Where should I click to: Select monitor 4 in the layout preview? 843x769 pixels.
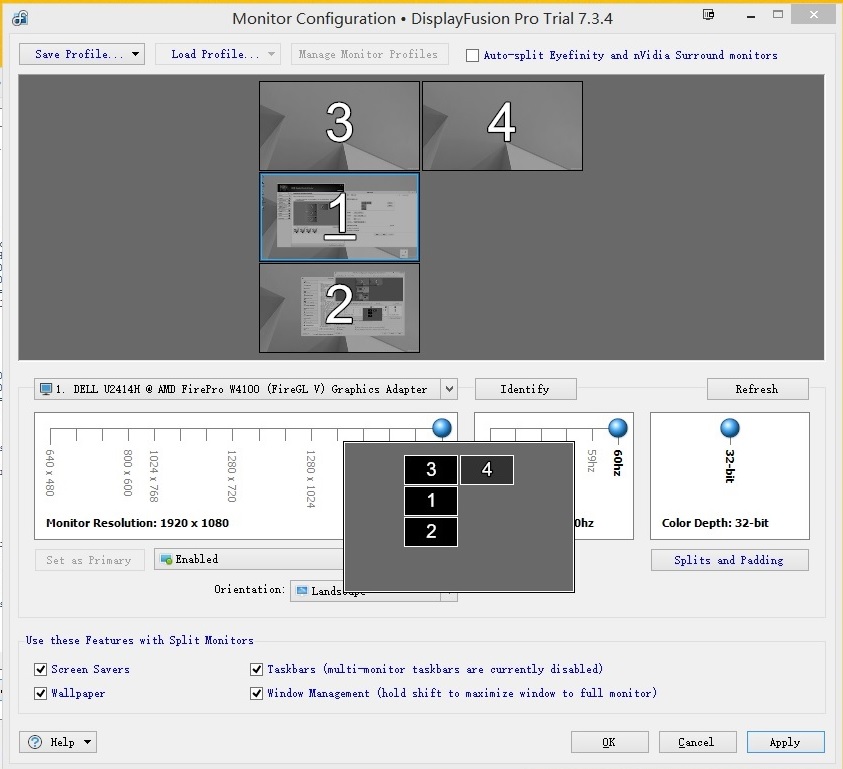pos(502,125)
